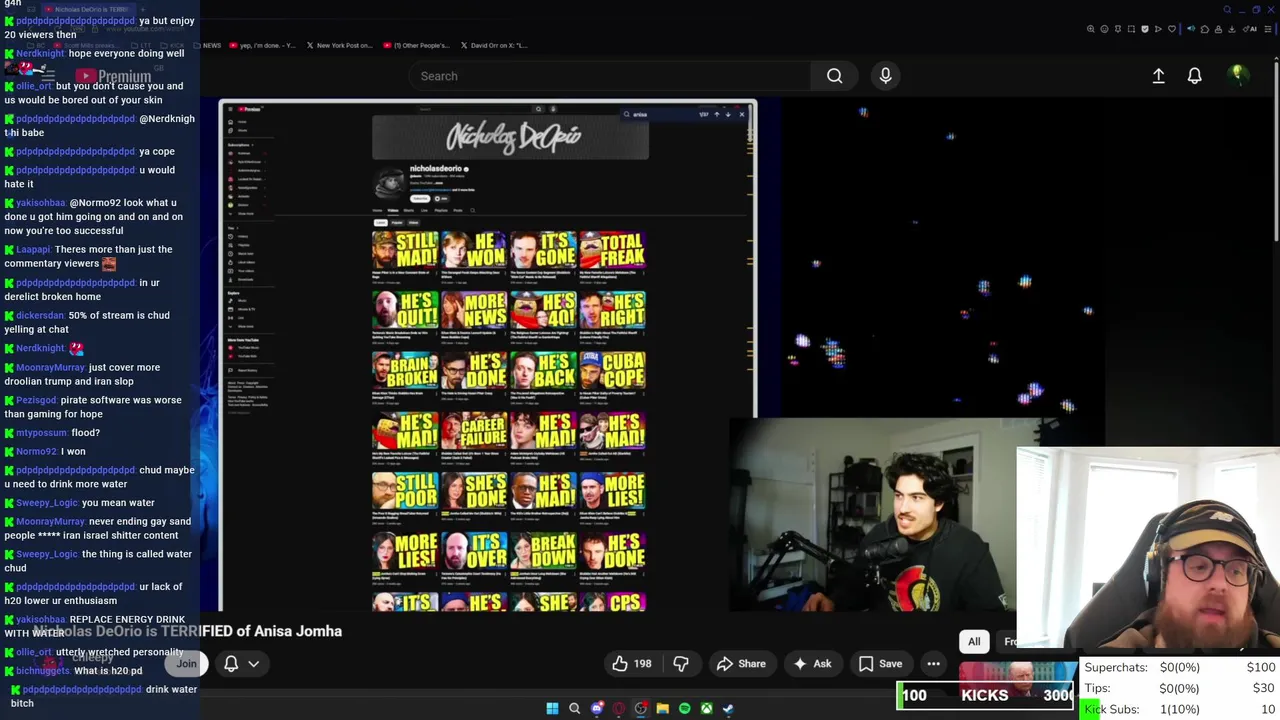
Task: Open the BREAK DOWN video thumbnail
Action: 543,551
